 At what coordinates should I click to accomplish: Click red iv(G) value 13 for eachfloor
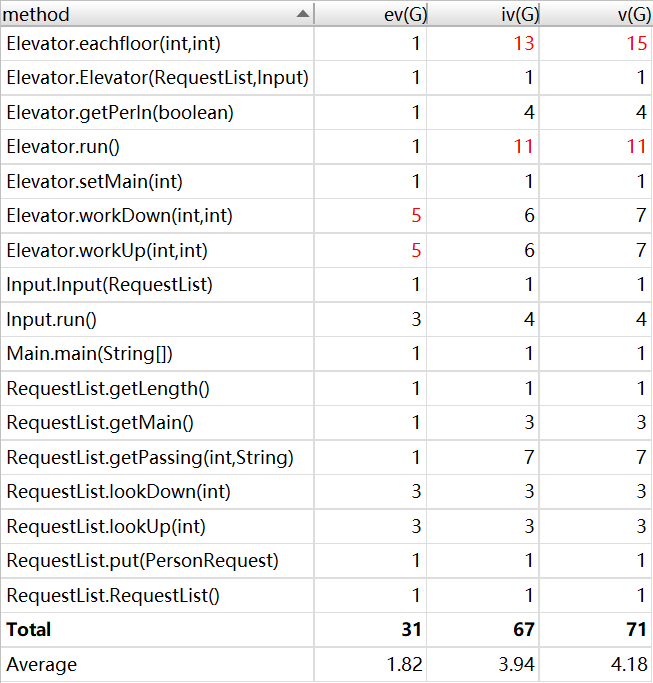[524, 44]
